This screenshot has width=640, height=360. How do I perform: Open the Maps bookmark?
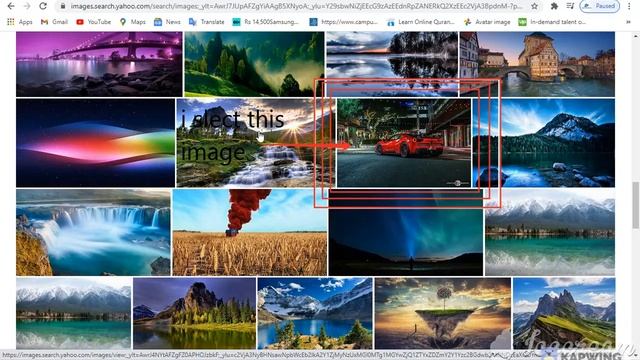pos(132,22)
